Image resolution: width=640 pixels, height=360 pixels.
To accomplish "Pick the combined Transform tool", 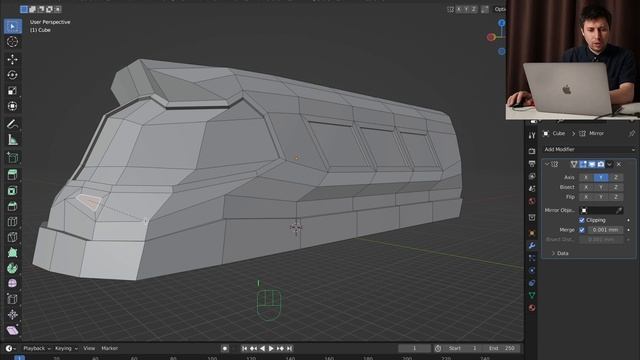I will point(13,106).
